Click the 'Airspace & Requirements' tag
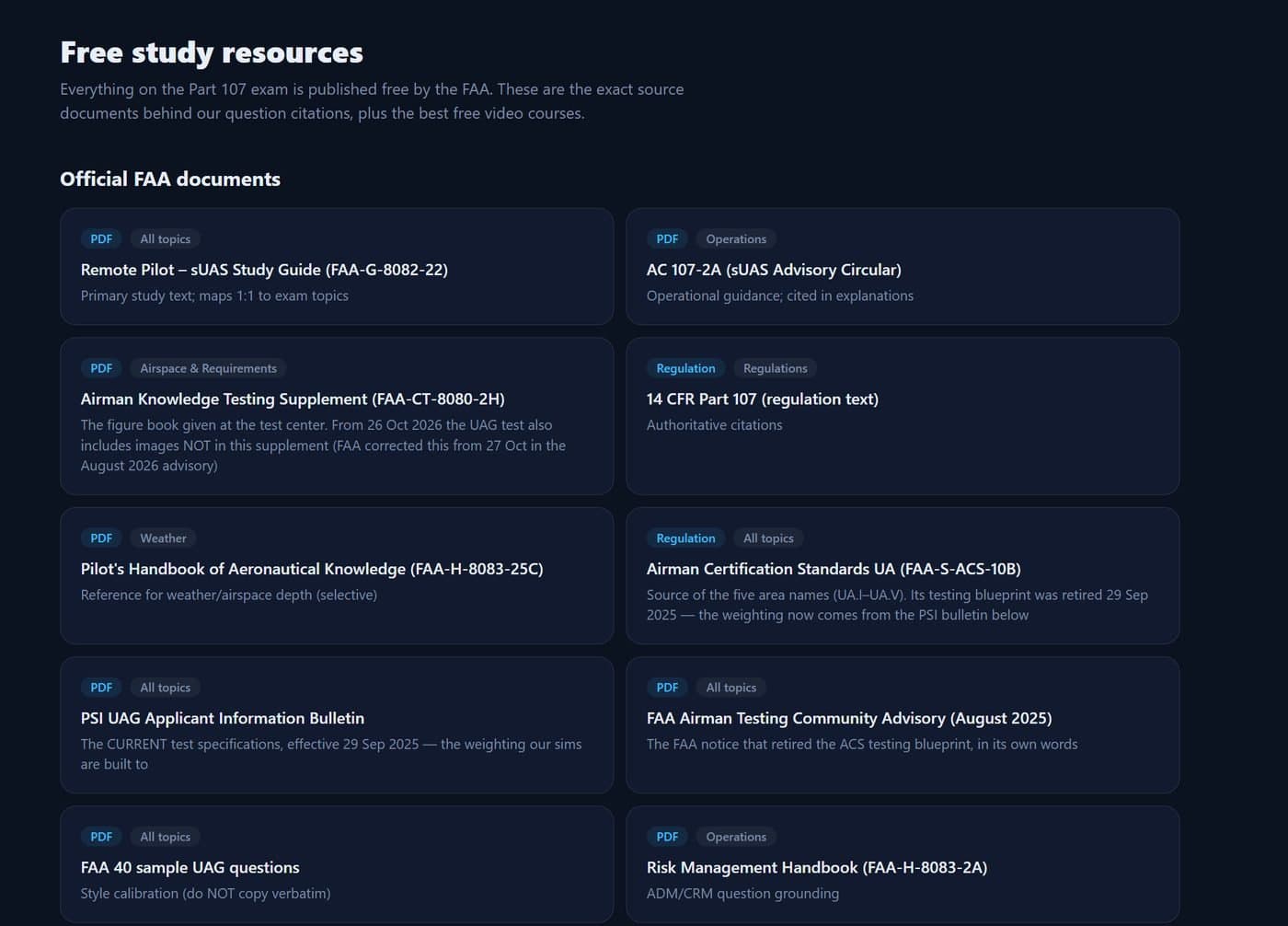 coord(208,368)
